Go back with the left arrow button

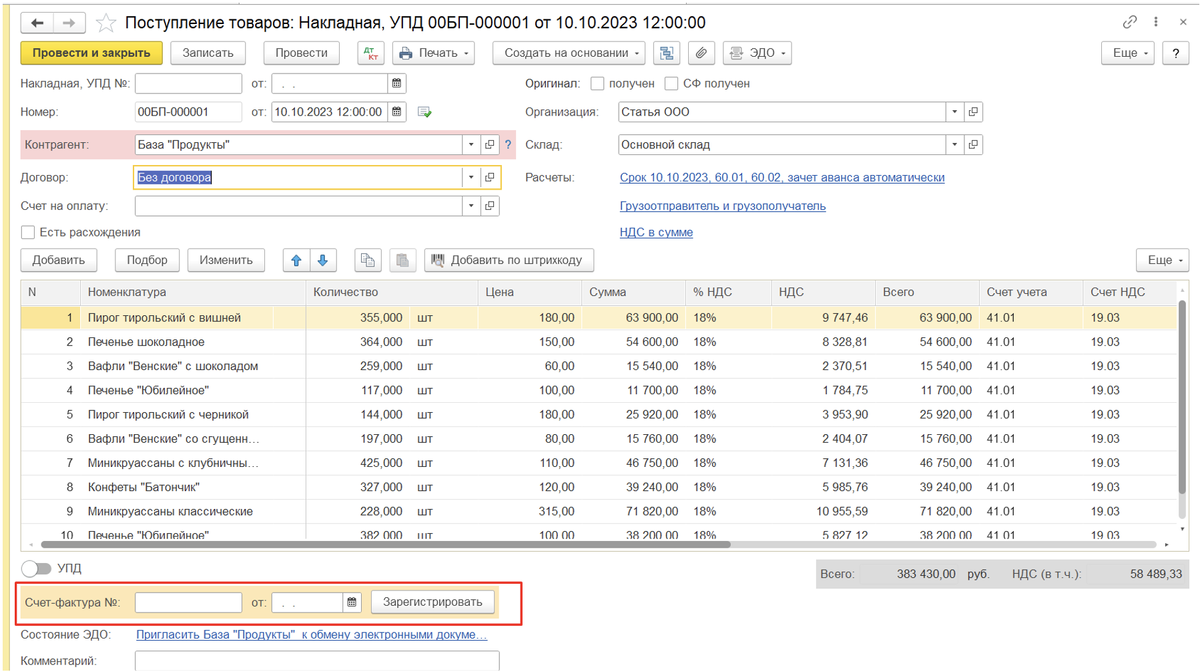tap(37, 22)
